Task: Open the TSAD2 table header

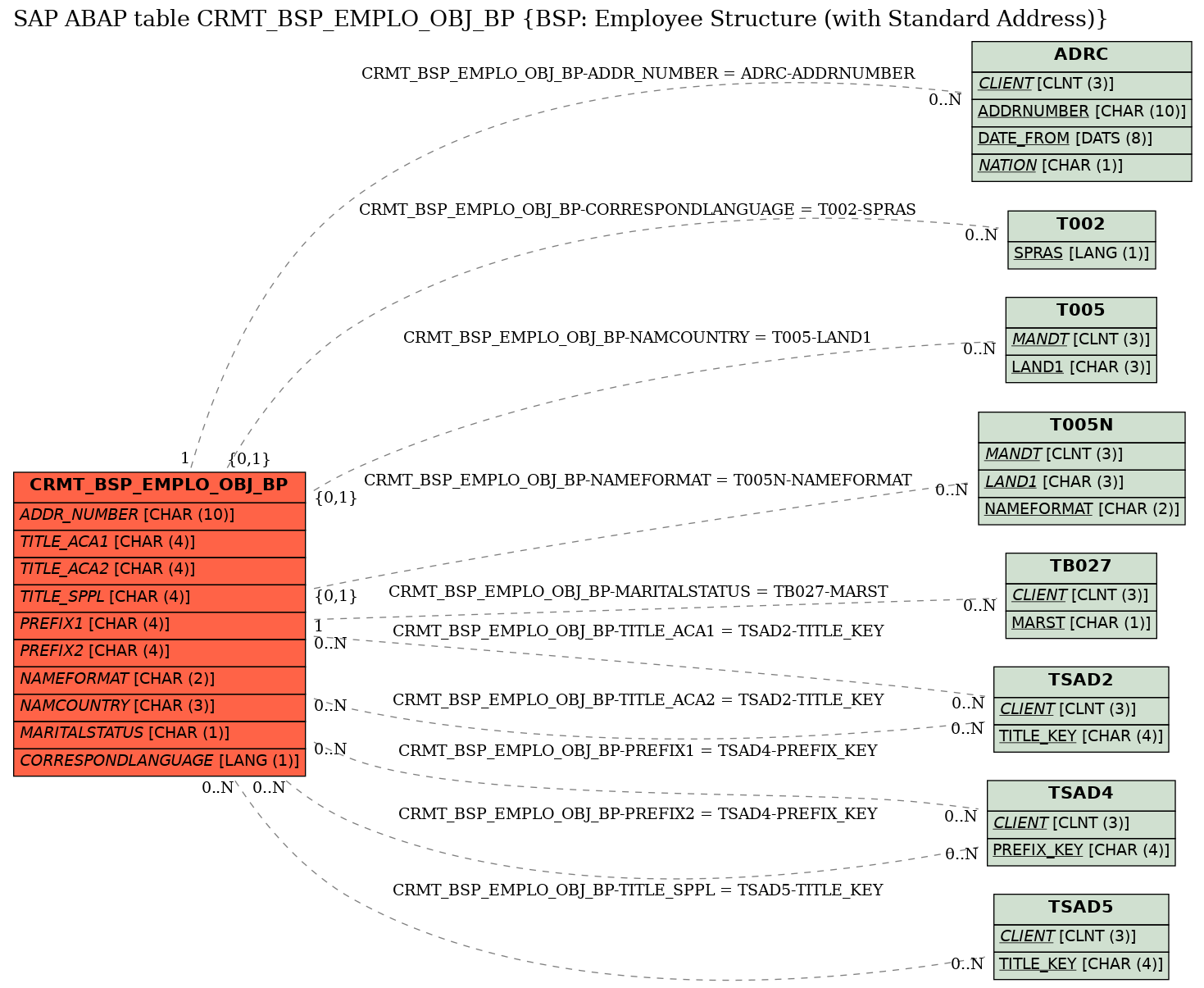Action: coord(1081,681)
